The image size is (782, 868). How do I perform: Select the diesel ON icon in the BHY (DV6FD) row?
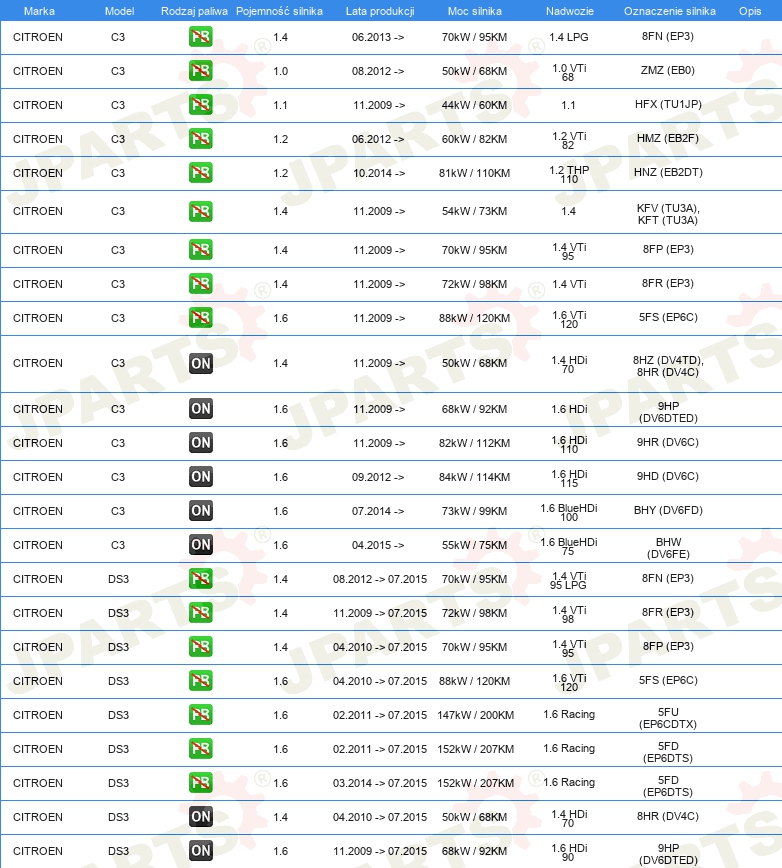pos(200,511)
